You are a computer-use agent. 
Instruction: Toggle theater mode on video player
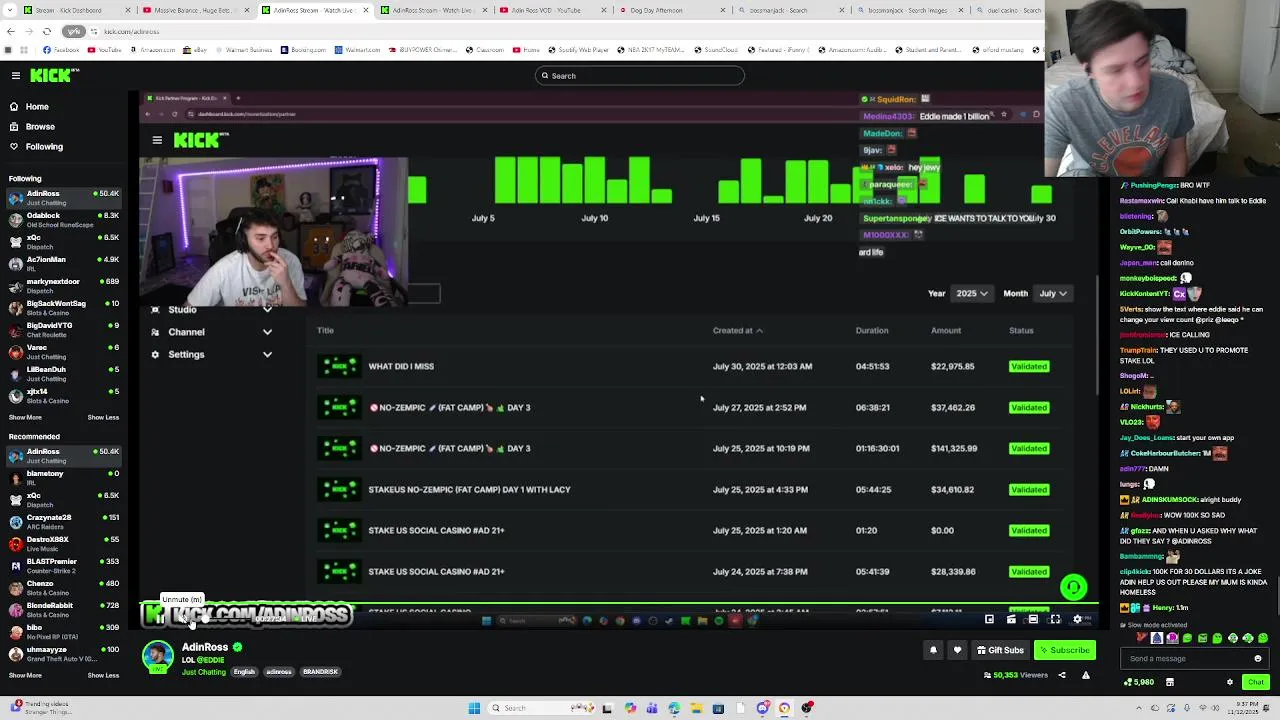pos(1033,619)
